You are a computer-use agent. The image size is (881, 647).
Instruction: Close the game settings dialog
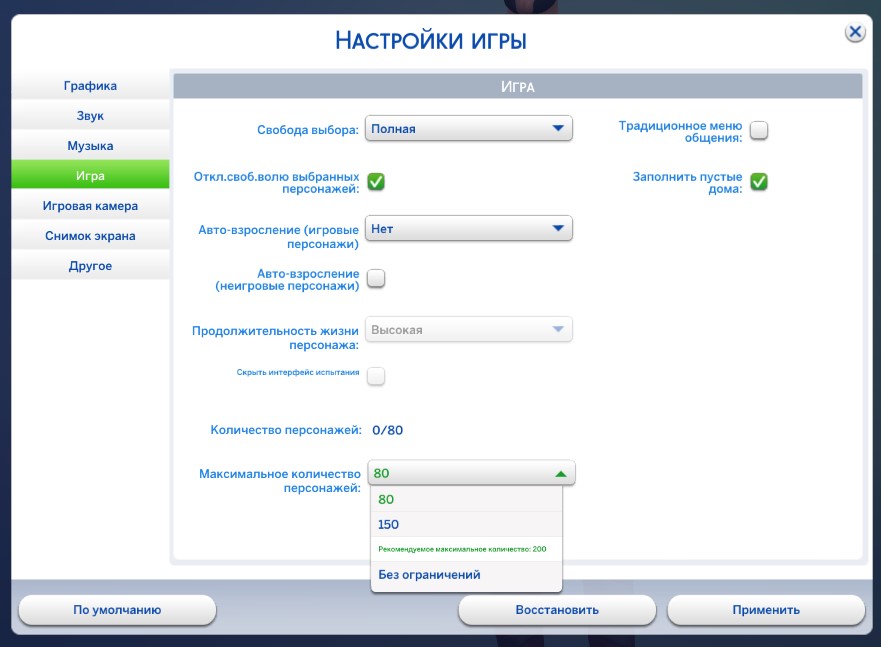click(x=855, y=32)
